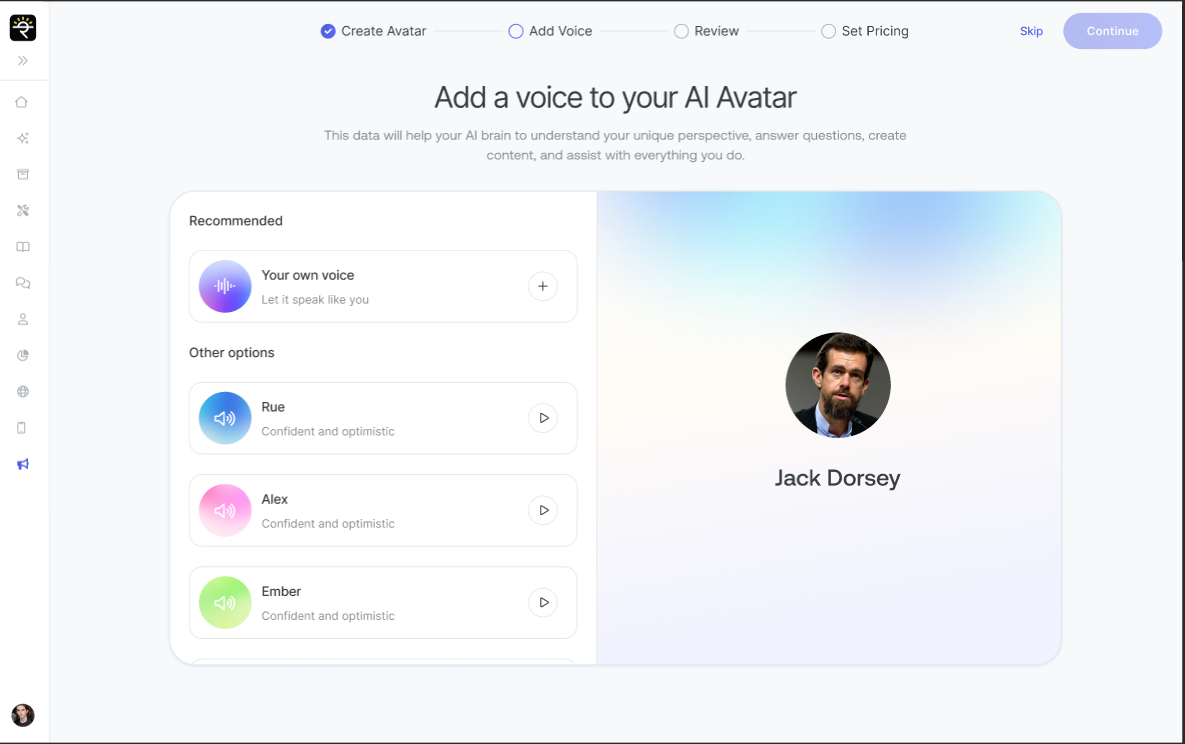
Task: Add your own voice with plus button
Action: [x=543, y=287]
